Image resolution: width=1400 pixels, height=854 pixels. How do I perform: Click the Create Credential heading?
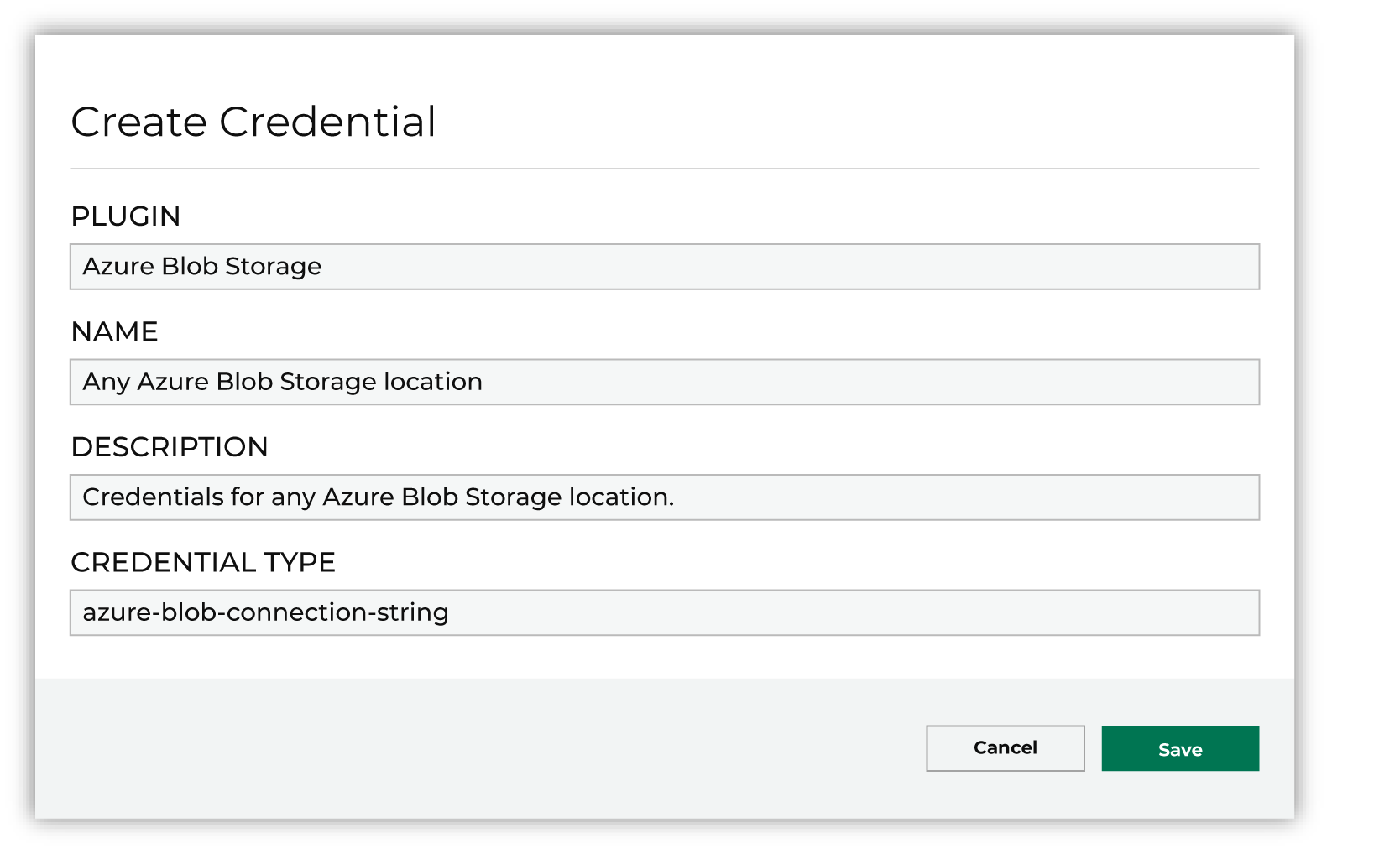tap(253, 122)
